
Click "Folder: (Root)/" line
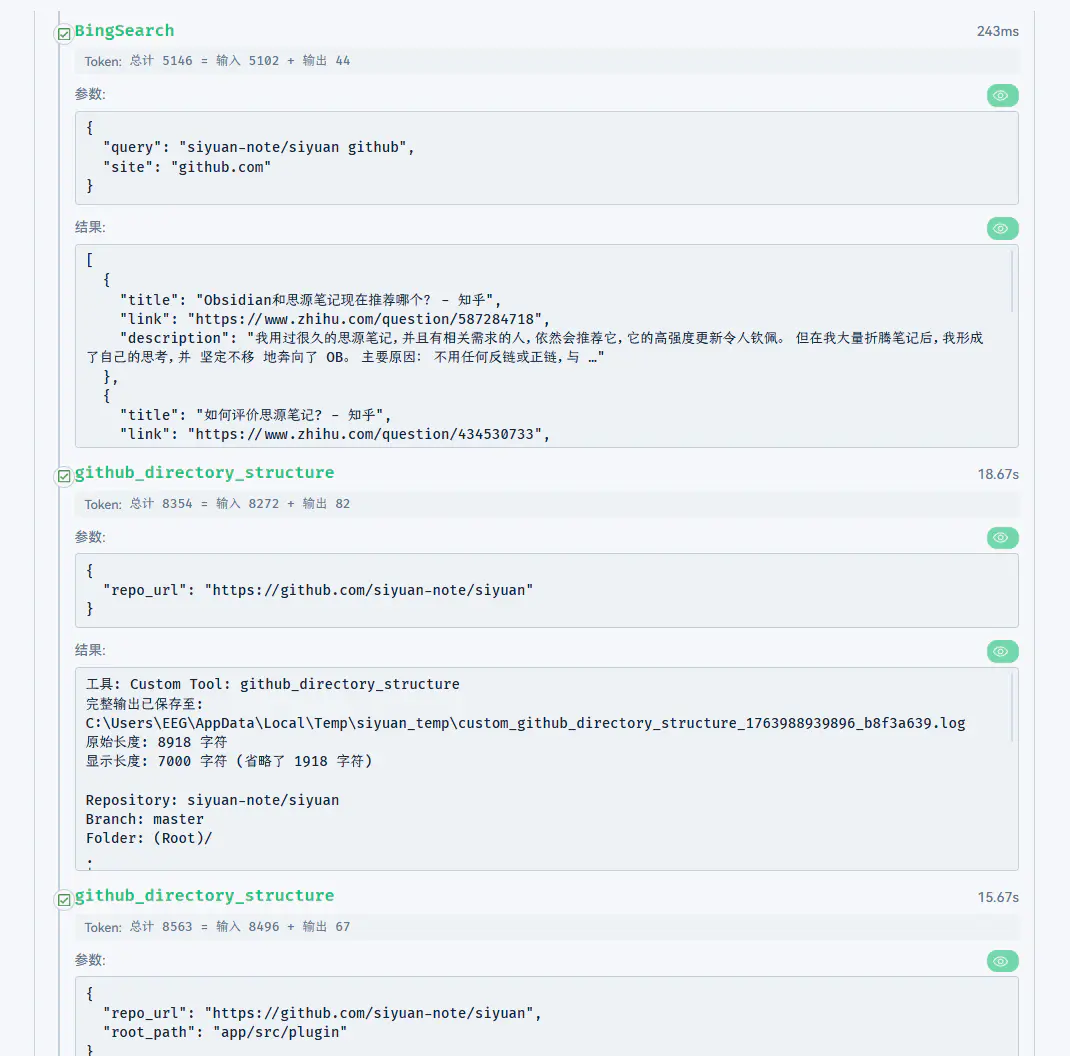tap(149, 838)
